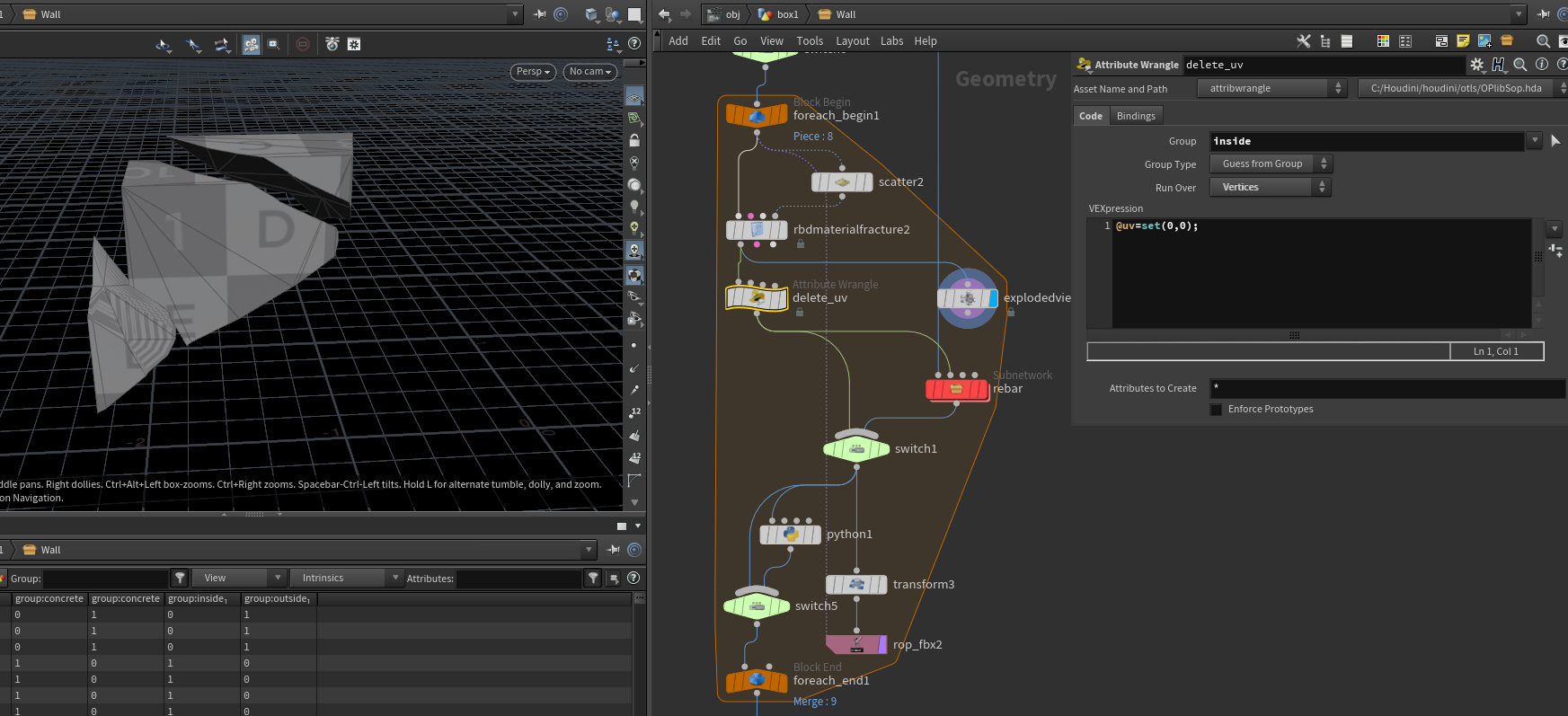Click inside the VEXpression code editor
The width and height of the screenshot is (1568, 716).
coord(1321,274)
